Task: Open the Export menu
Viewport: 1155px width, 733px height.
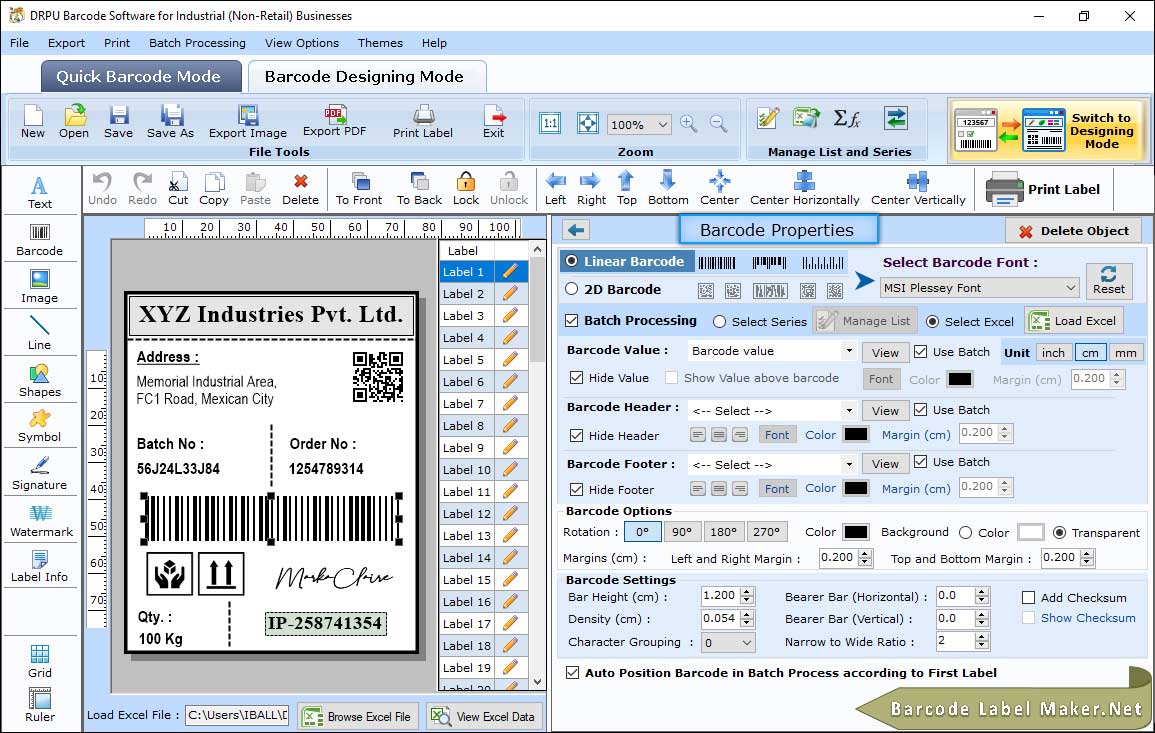Action: [66, 43]
